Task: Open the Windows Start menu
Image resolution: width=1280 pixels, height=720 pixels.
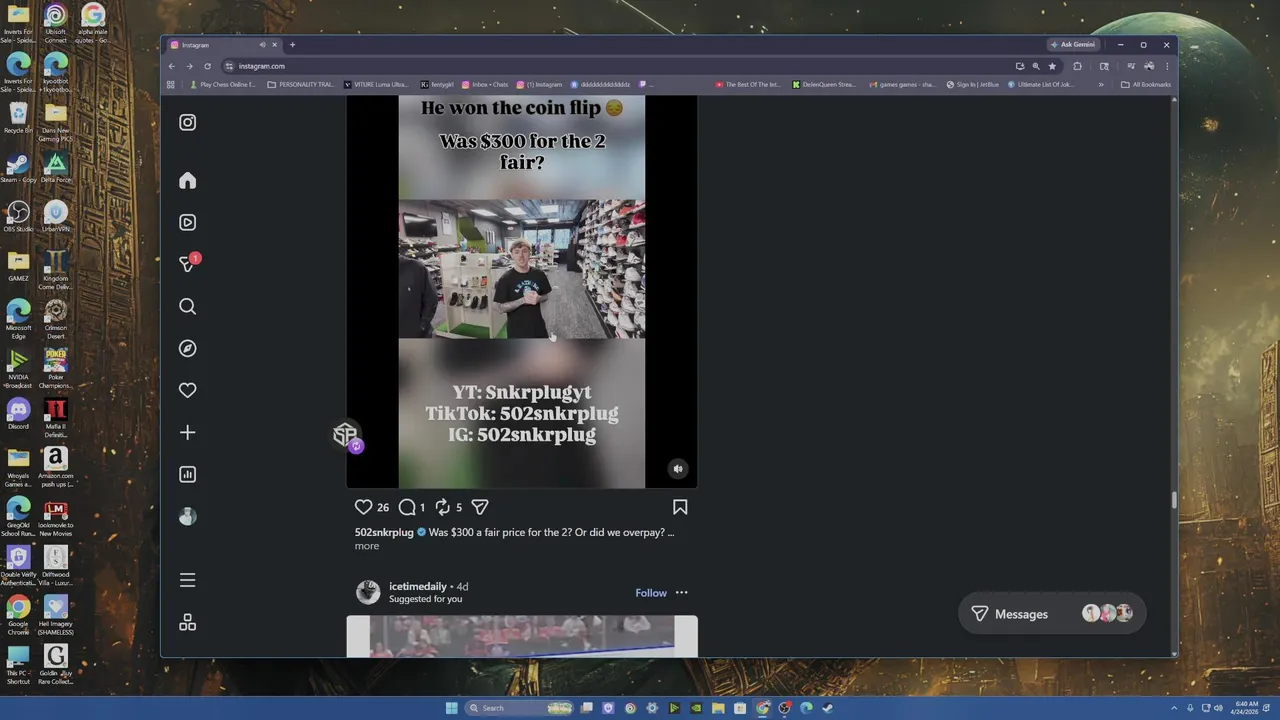Action: click(451, 708)
